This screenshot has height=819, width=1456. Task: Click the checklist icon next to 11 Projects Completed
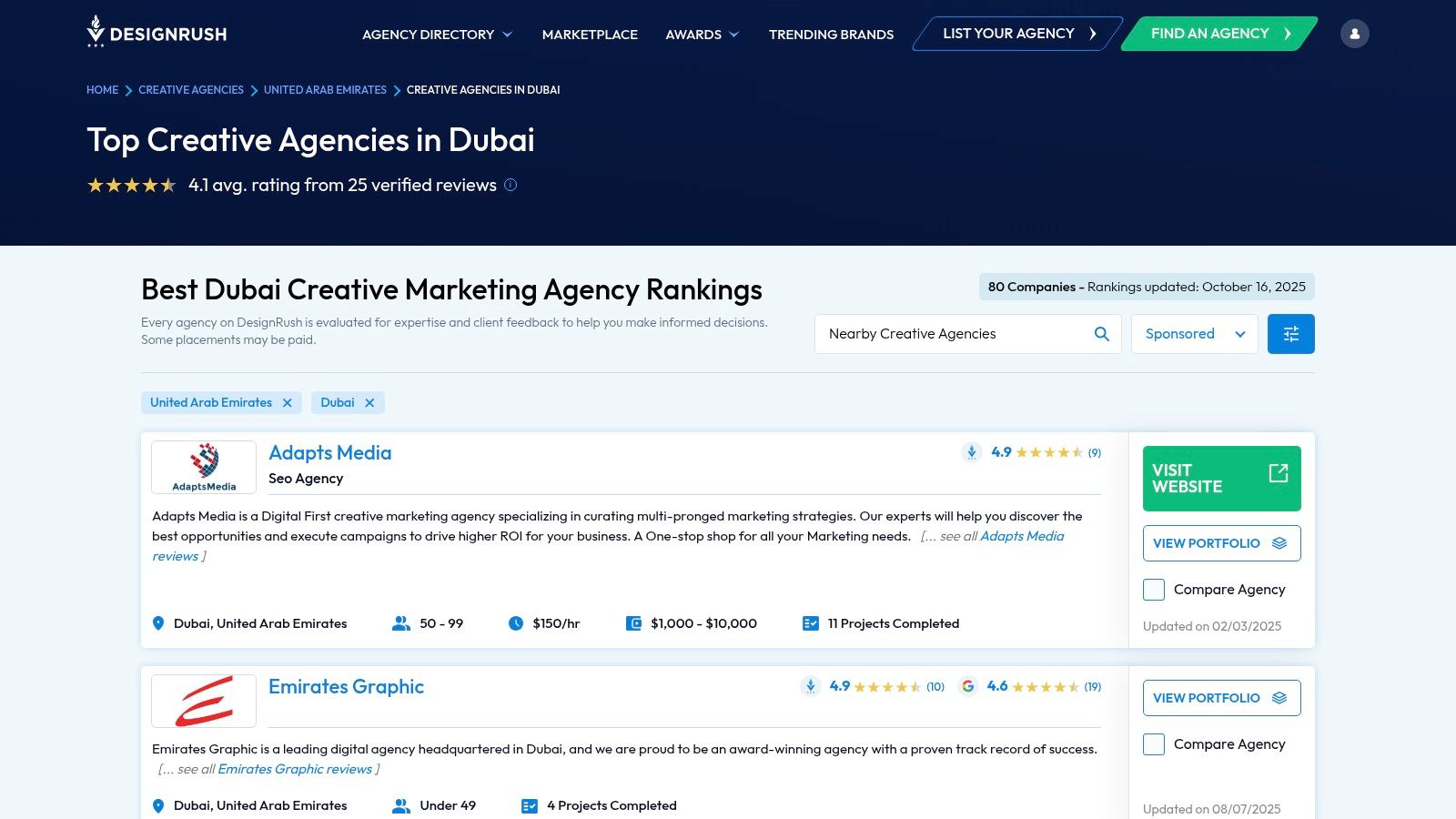coord(810,623)
